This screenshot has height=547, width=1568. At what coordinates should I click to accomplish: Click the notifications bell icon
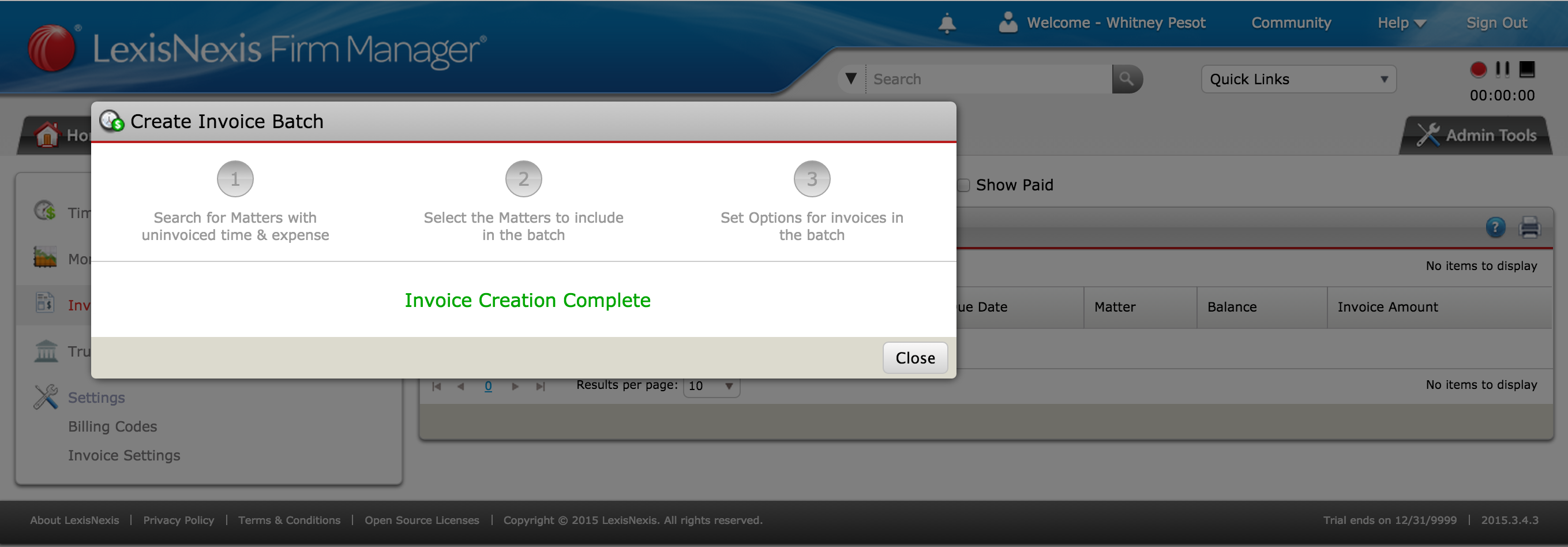tap(947, 24)
